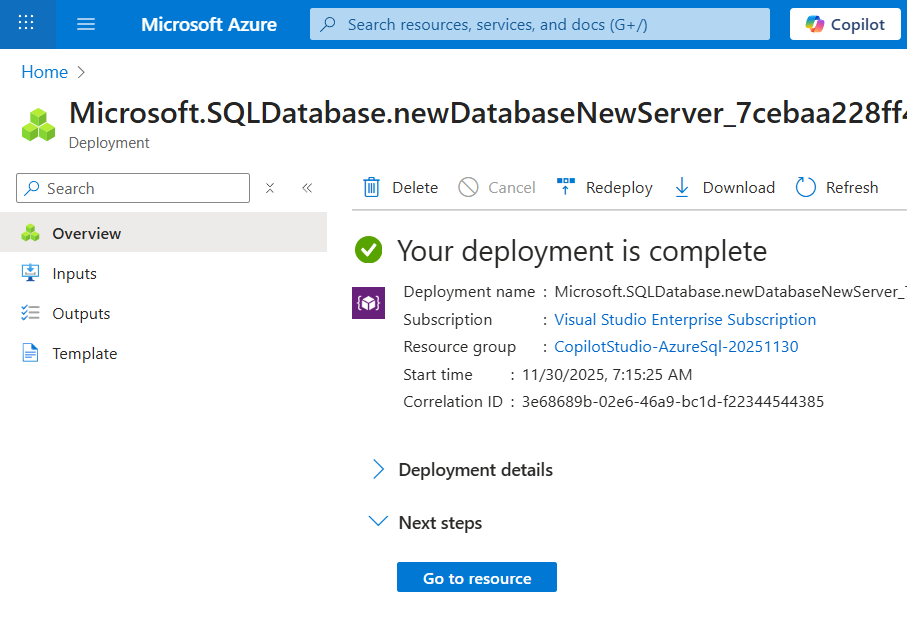
Task: Click the Redeploy toolbar icon
Action: (x=566, y=187)
